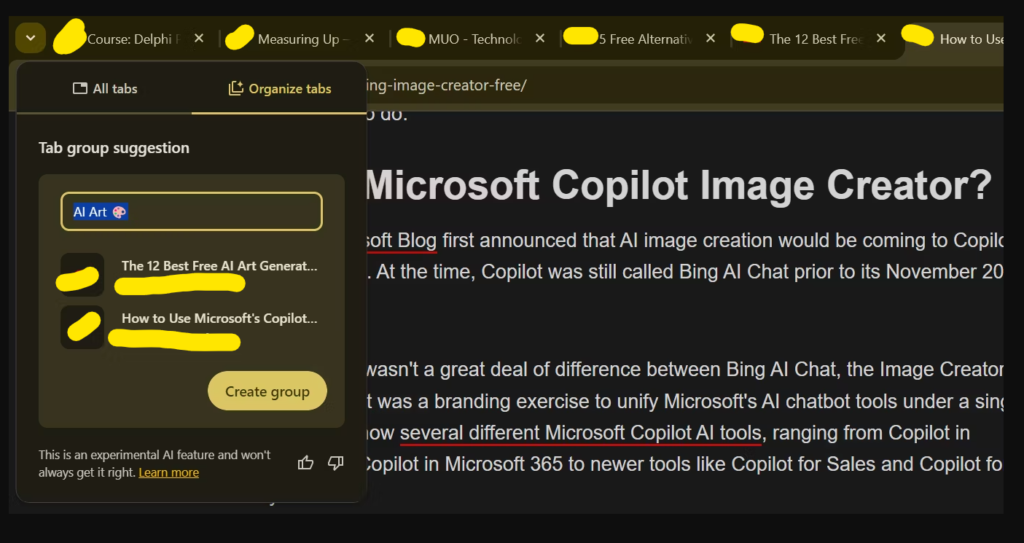Click the Create group button
The height and width of the screenshot is (543, 1024).
pyautogui.click(x=267, y=391)
